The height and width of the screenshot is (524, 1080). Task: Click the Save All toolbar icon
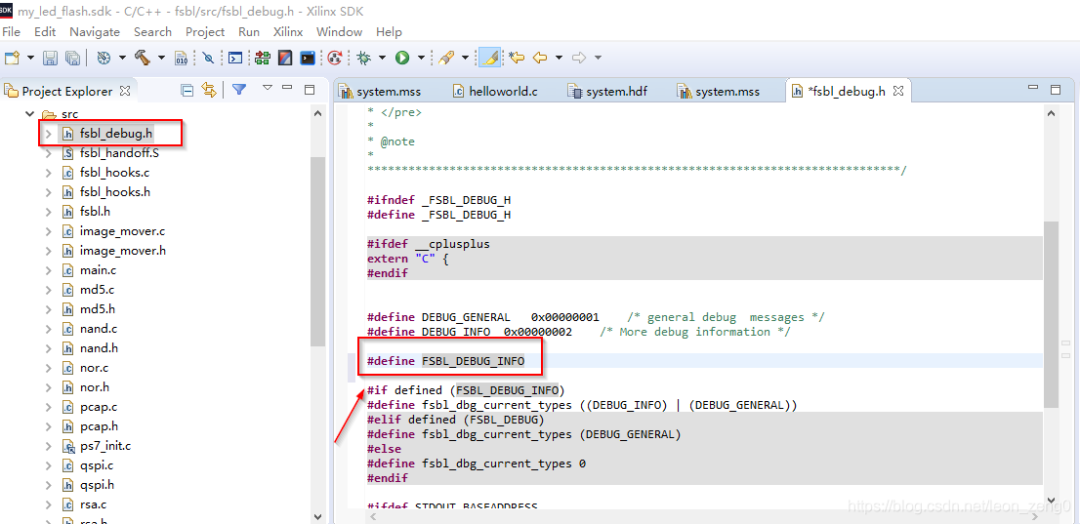point(75,58)
